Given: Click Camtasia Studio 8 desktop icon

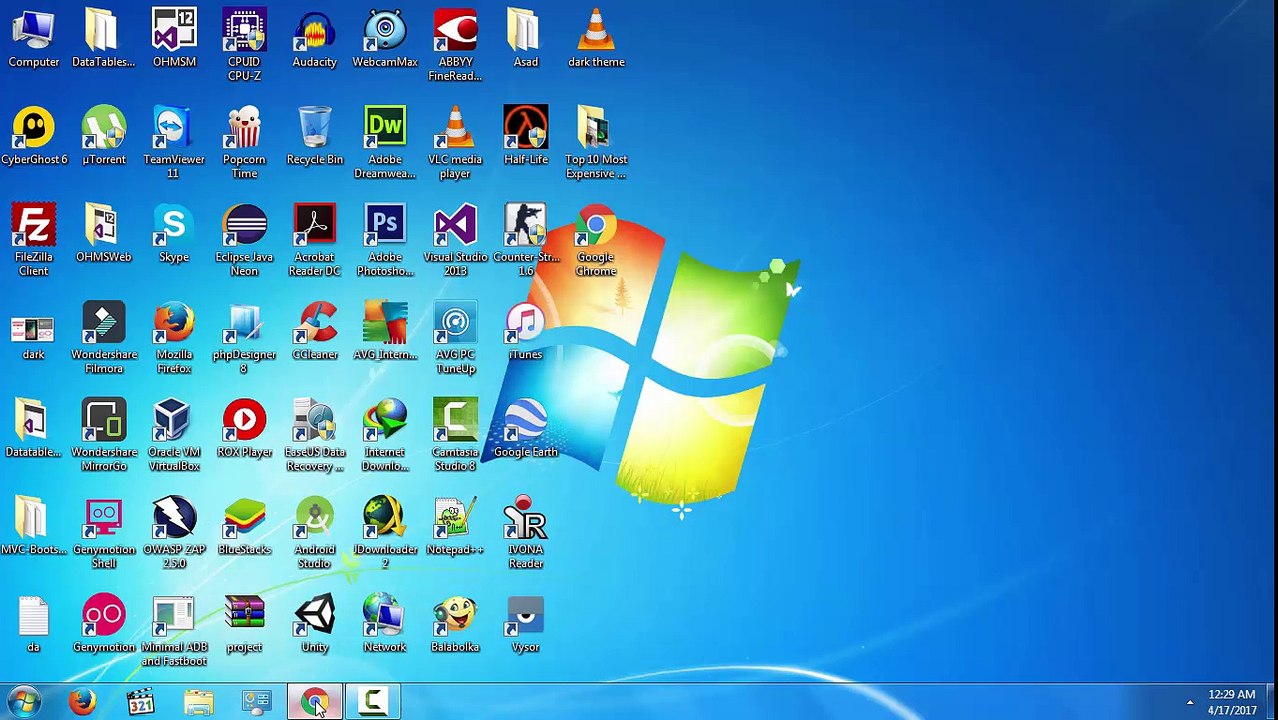Looking at the screenshot, I should (455, 436).
